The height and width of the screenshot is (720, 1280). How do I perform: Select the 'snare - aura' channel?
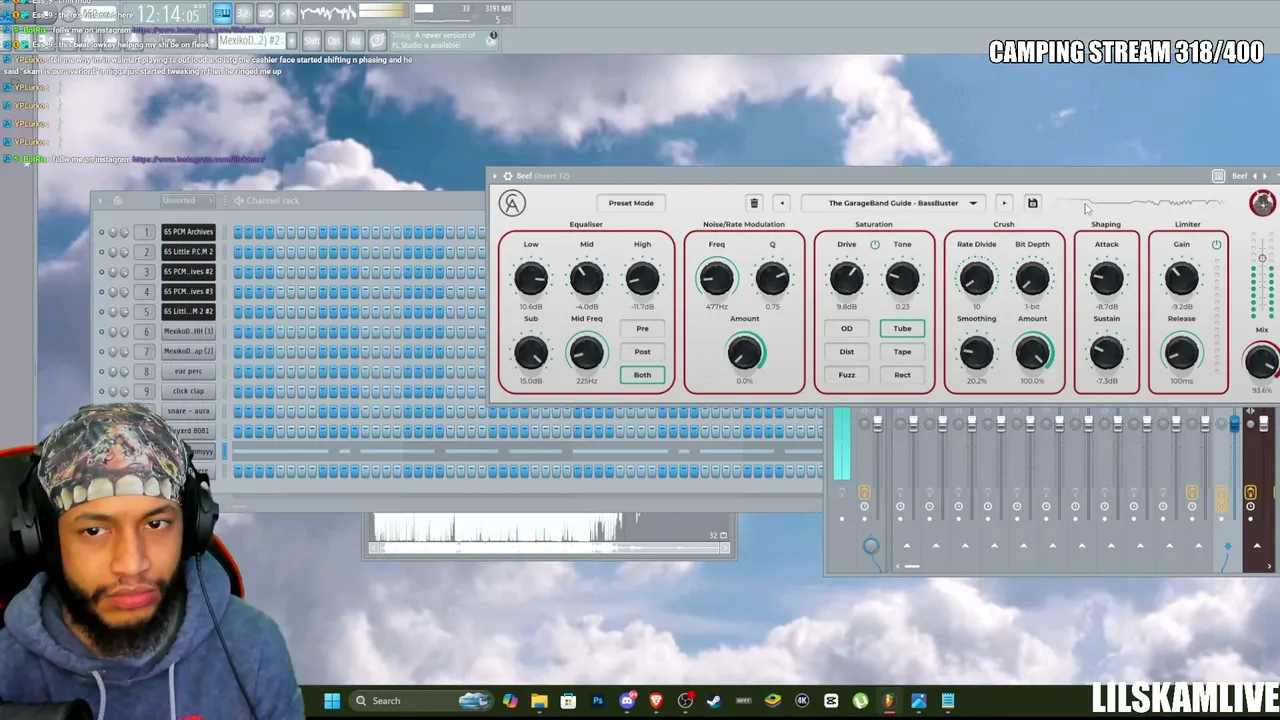[188, 411]
